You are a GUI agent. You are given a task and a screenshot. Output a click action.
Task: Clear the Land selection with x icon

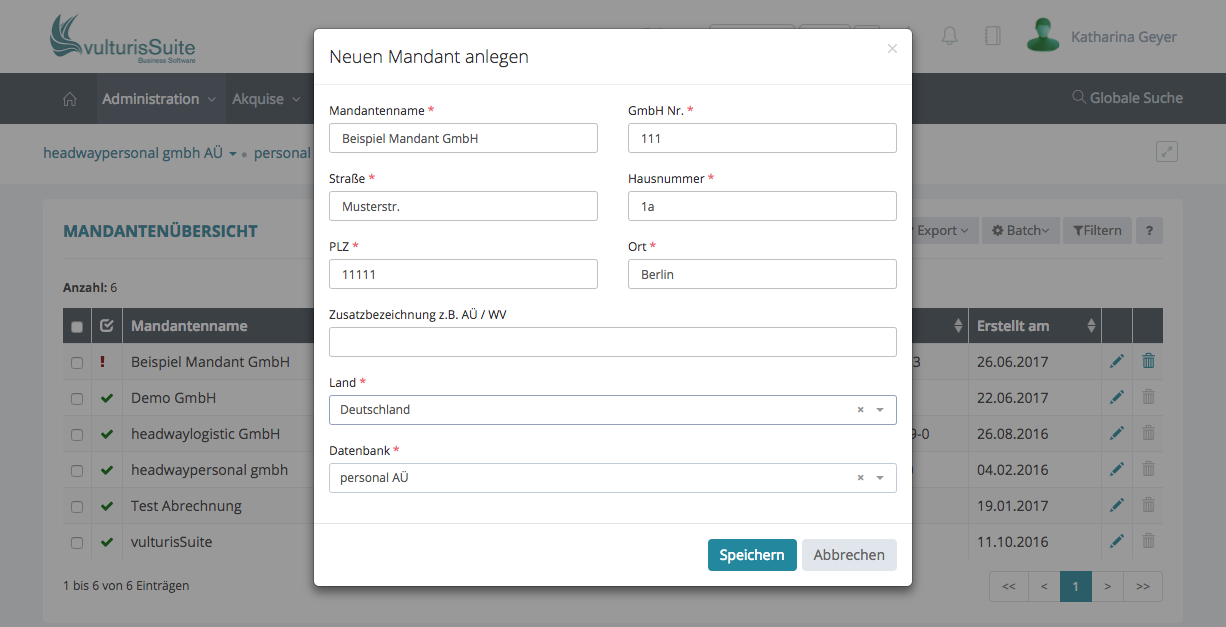pos(860,410)
